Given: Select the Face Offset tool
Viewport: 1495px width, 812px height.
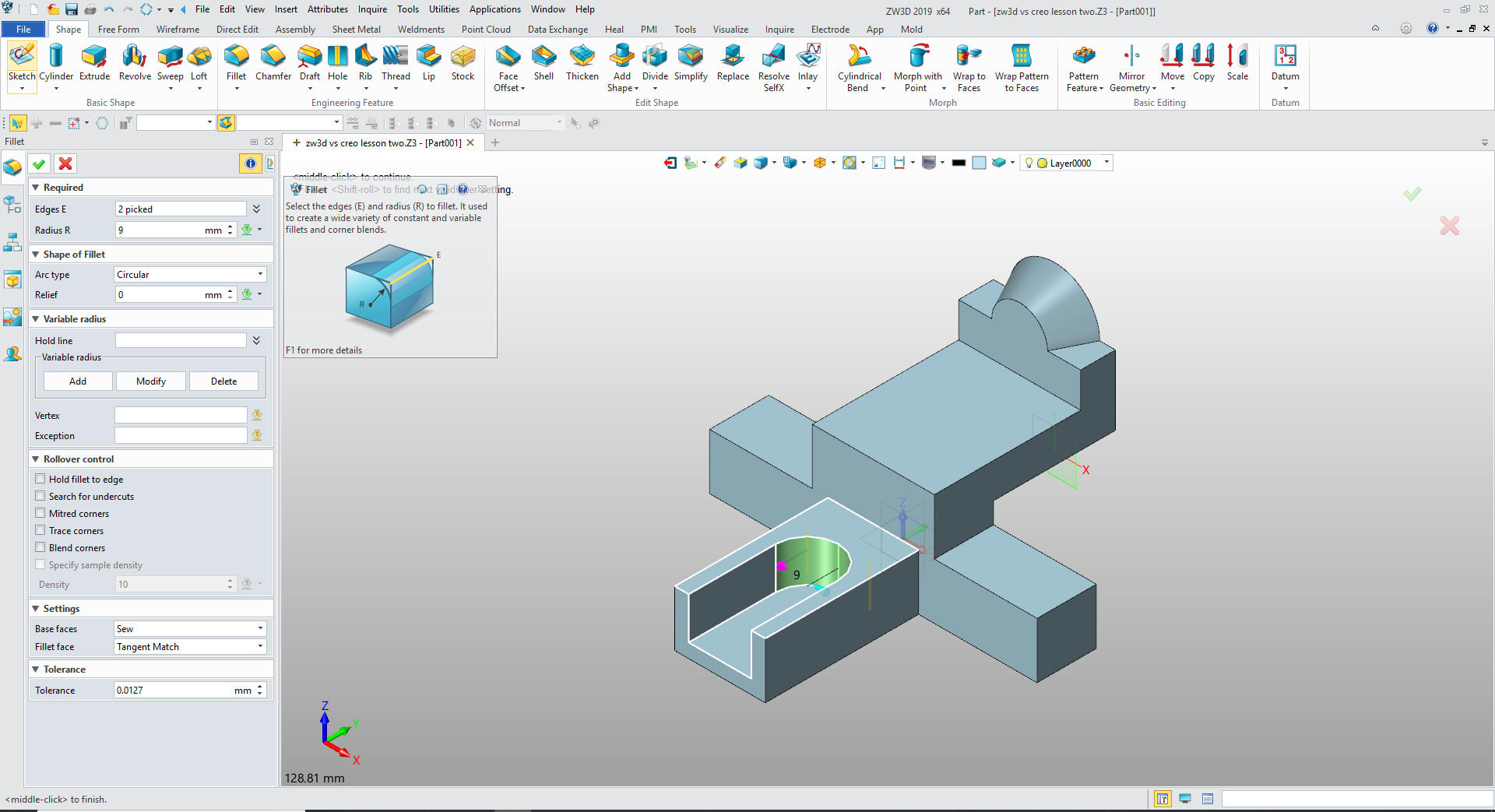Looking at the screenshot, I should click(508, 68).
